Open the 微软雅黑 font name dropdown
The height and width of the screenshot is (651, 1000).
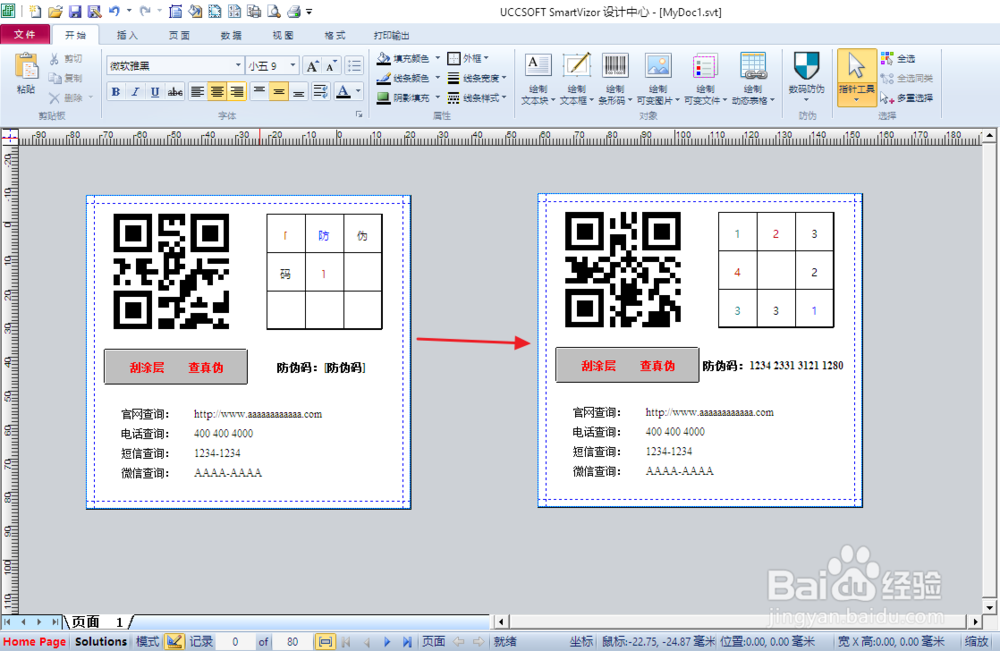pyautogui.click(x=239, y=65)
